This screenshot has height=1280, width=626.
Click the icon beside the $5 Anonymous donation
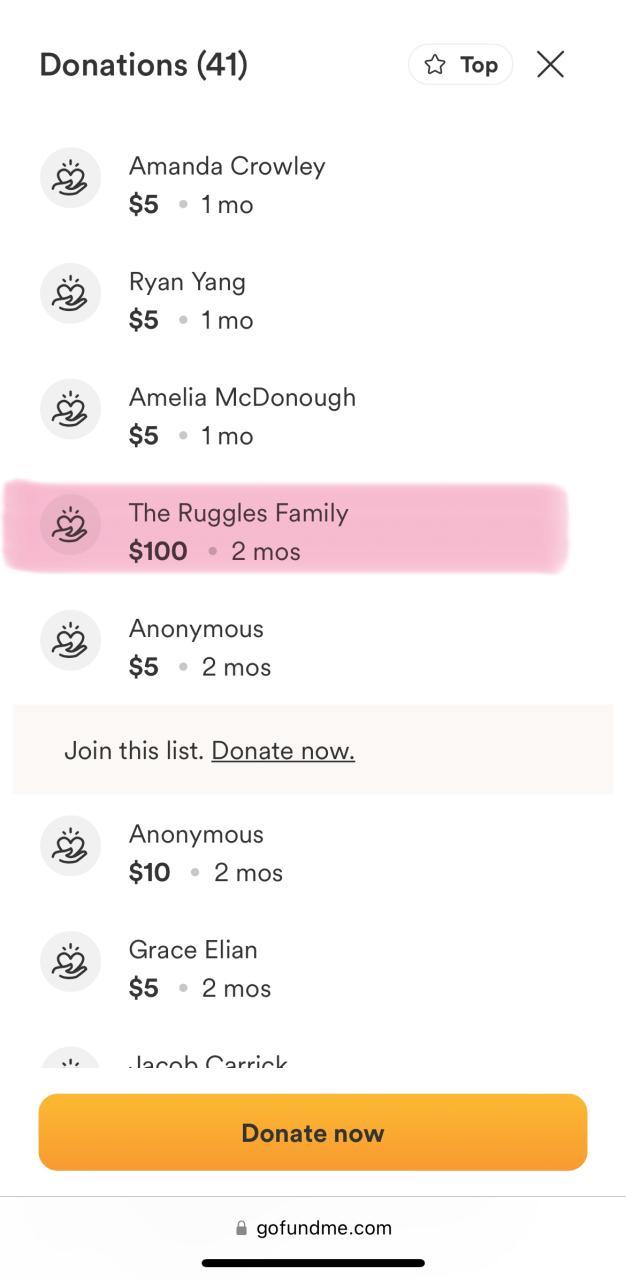pyautogui.click(x=70, y=640)
